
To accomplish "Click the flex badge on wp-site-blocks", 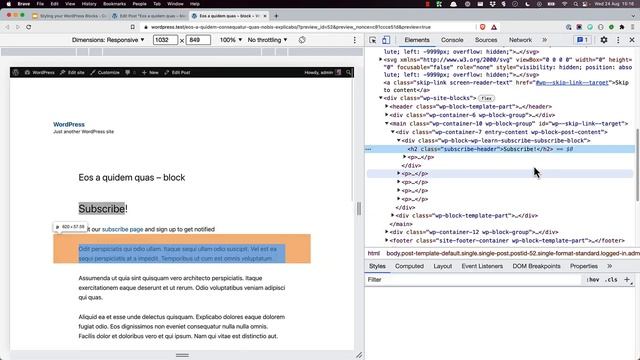I will click(486, 98).
